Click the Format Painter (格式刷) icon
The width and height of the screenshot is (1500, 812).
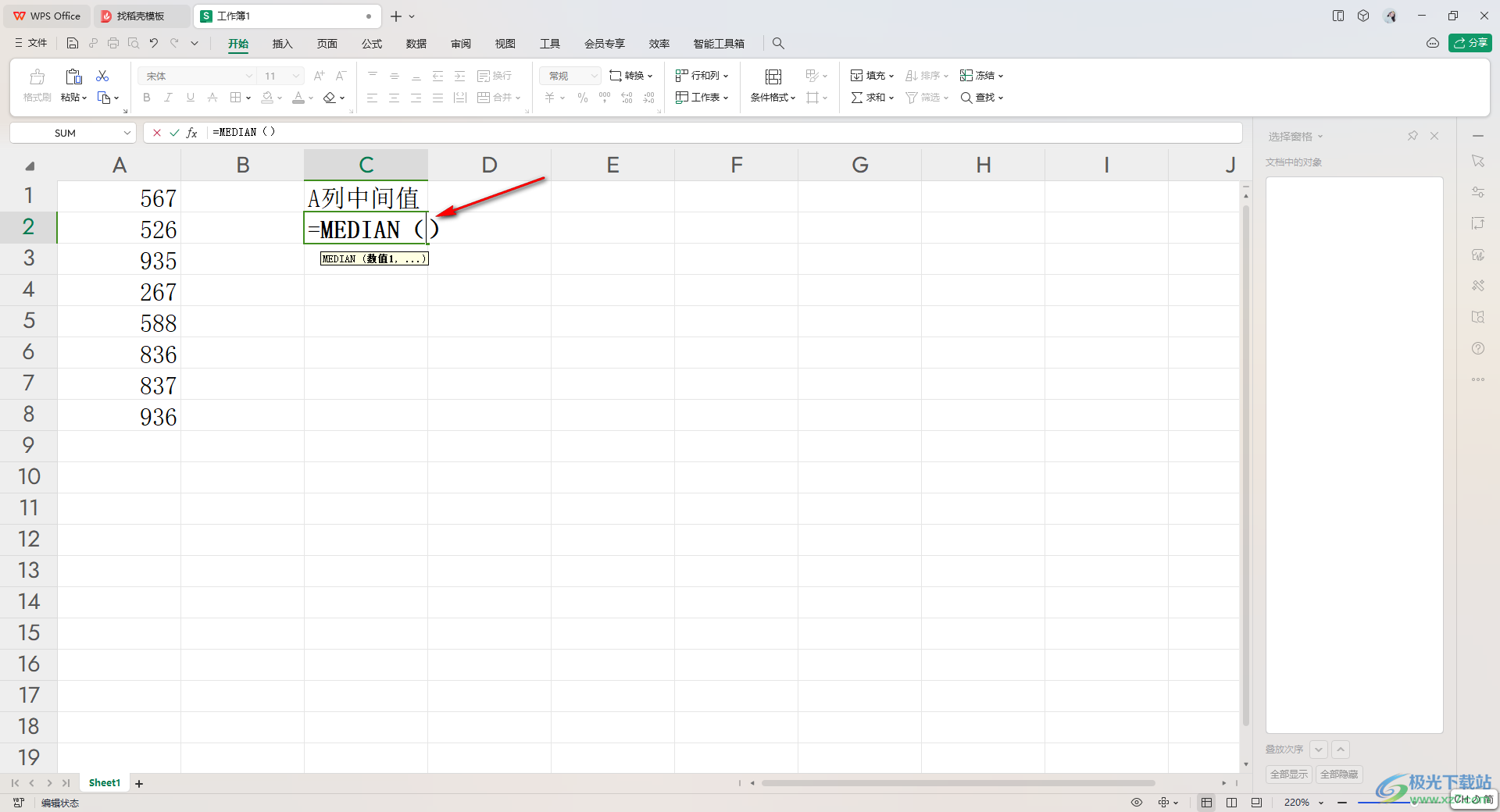point(37,77)
